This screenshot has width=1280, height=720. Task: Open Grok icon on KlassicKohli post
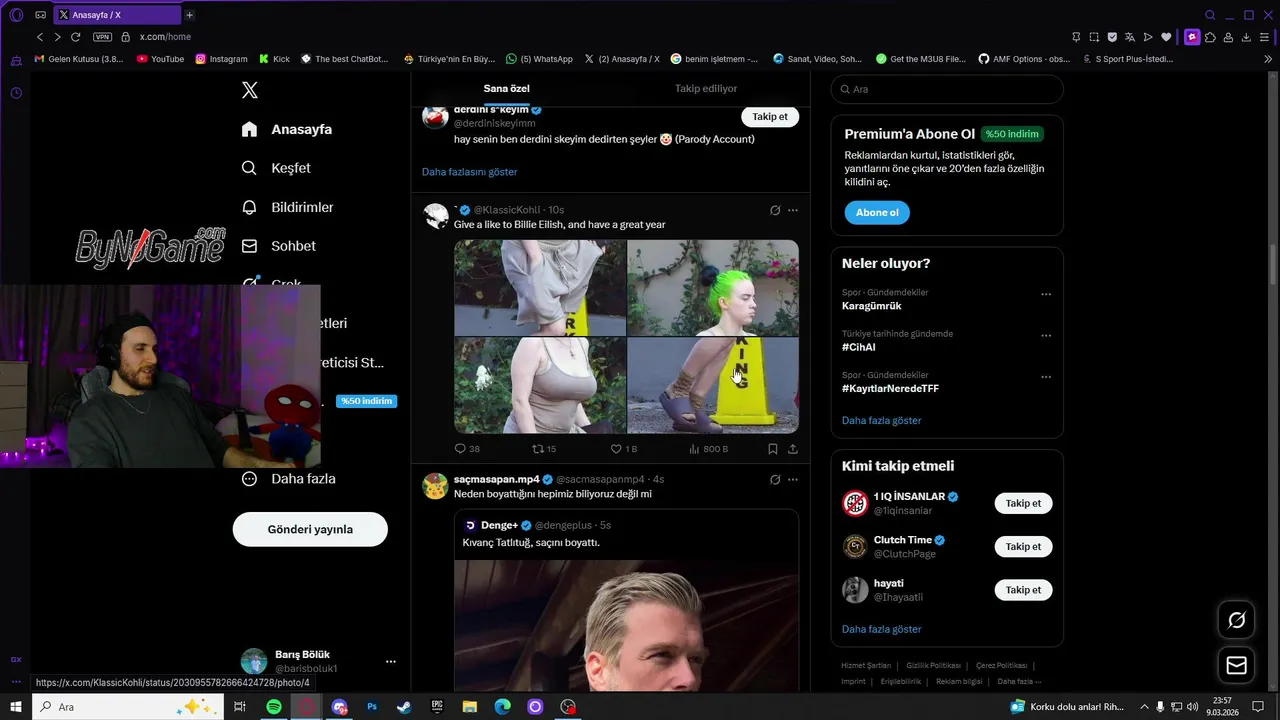(x=775, y=210)
